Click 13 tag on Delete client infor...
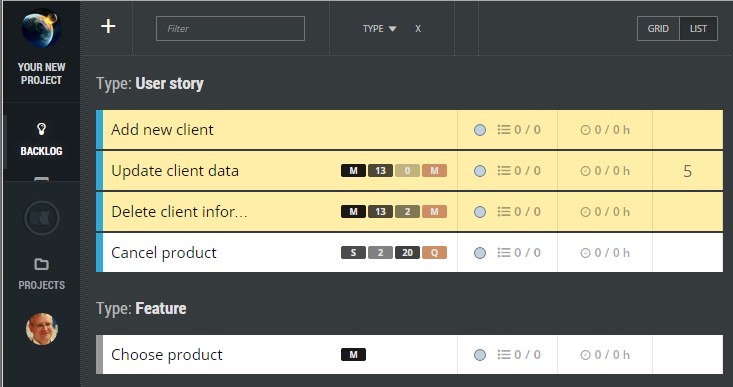 pos(381,212)
